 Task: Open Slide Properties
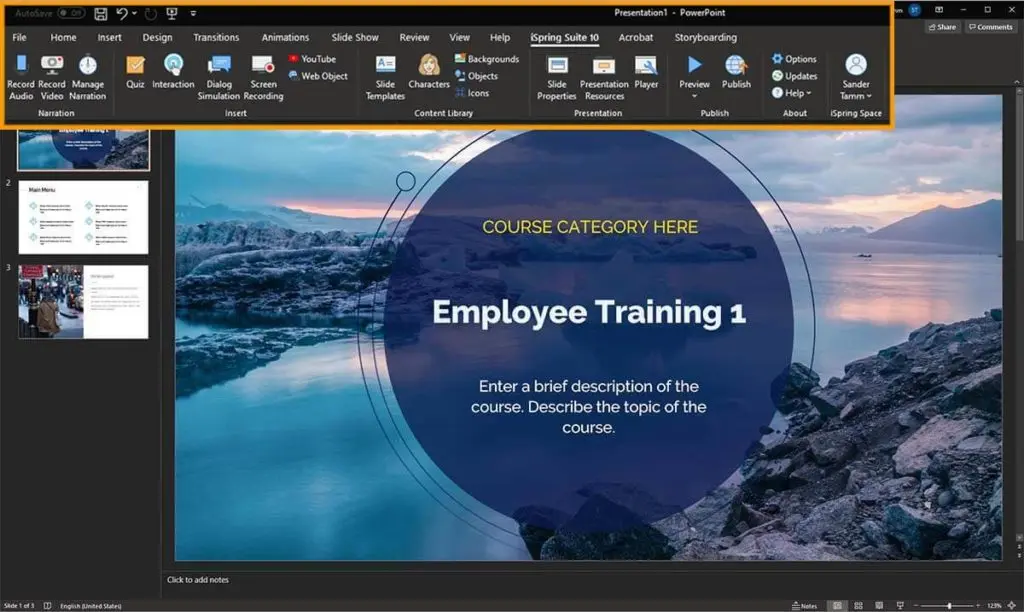(x=556, y=78)
